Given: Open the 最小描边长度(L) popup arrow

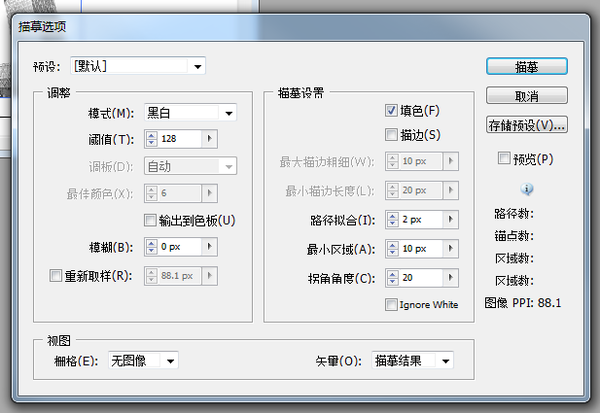Looking at the screenshot, I should click(450, 190).
